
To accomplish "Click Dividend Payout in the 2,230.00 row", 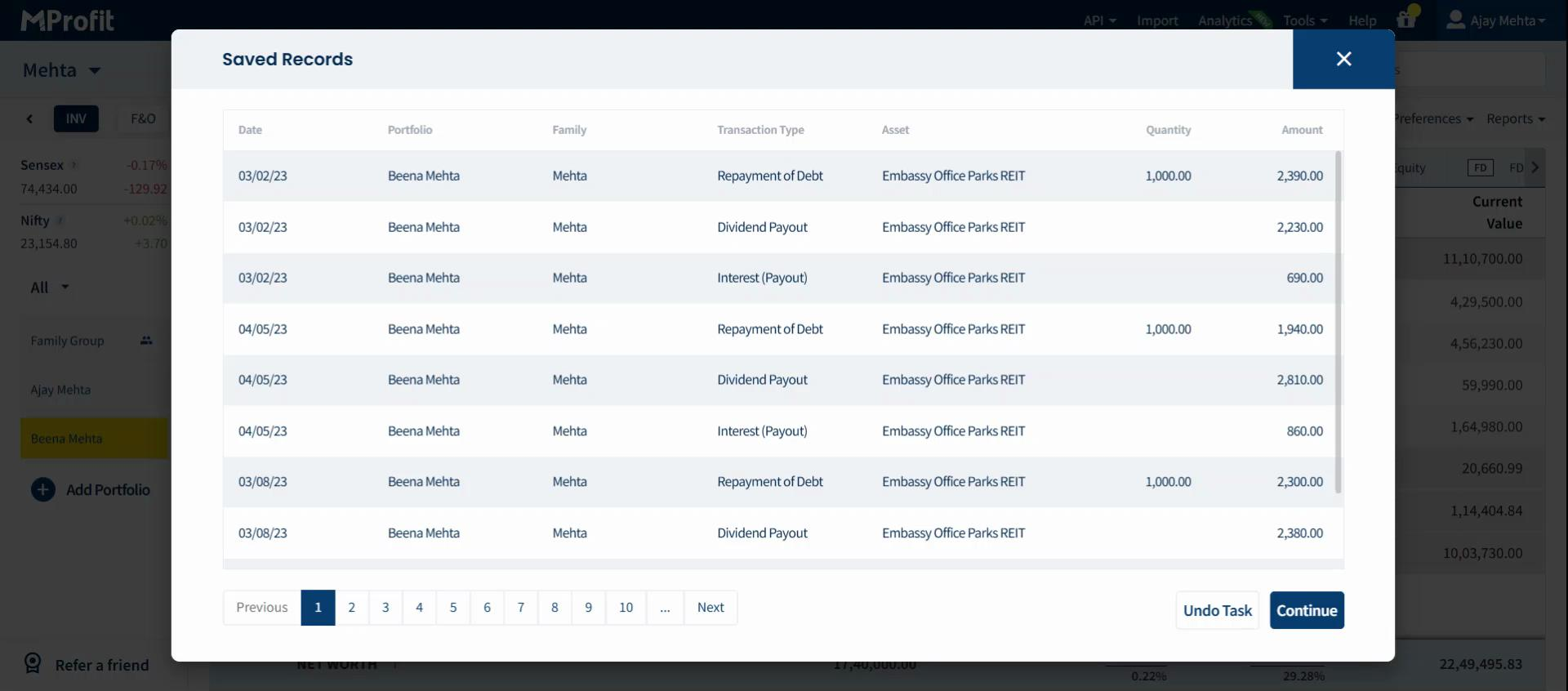I will point(762,227).
